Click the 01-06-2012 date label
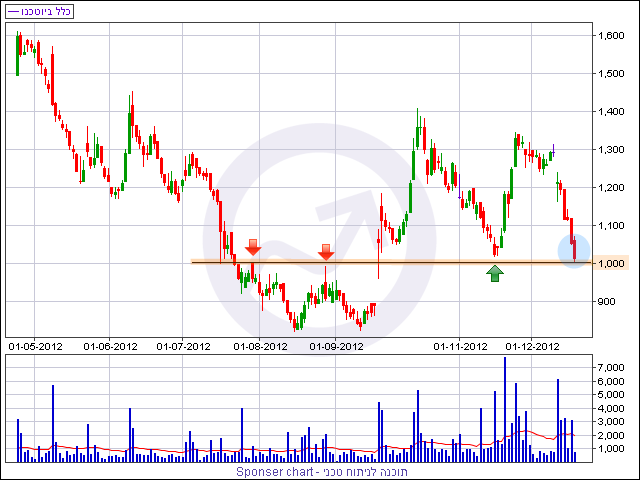The height and width of the screenshot is (480, 640). [x=110, y=347]
